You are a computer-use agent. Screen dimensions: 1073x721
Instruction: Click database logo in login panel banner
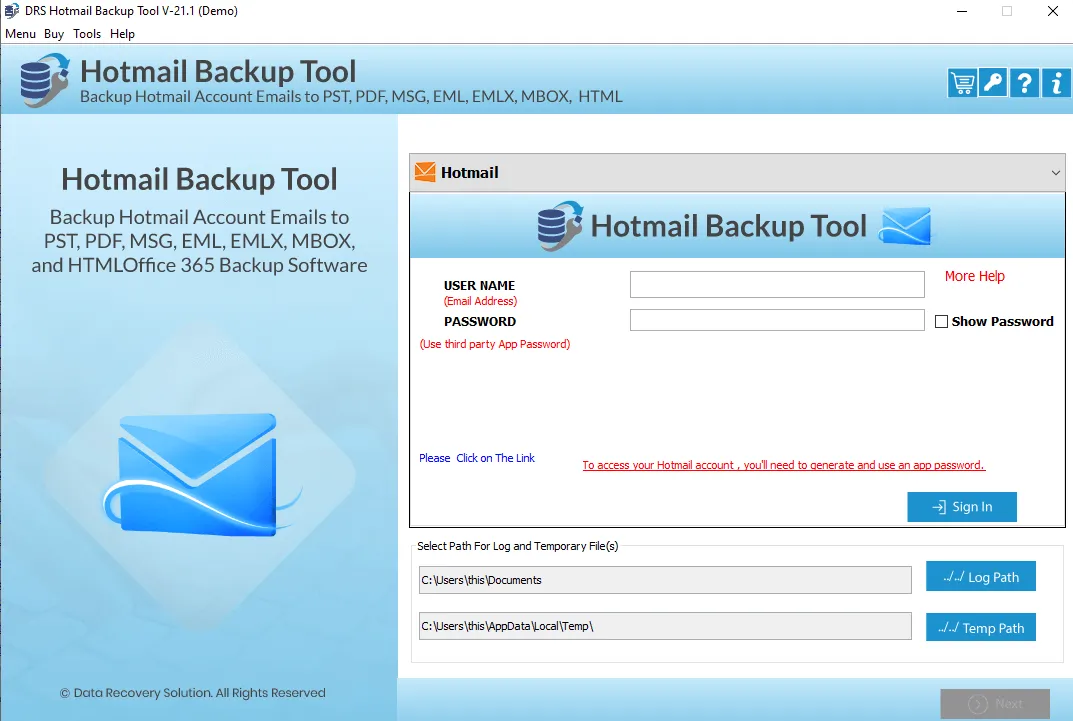click(x=560, y=226)
